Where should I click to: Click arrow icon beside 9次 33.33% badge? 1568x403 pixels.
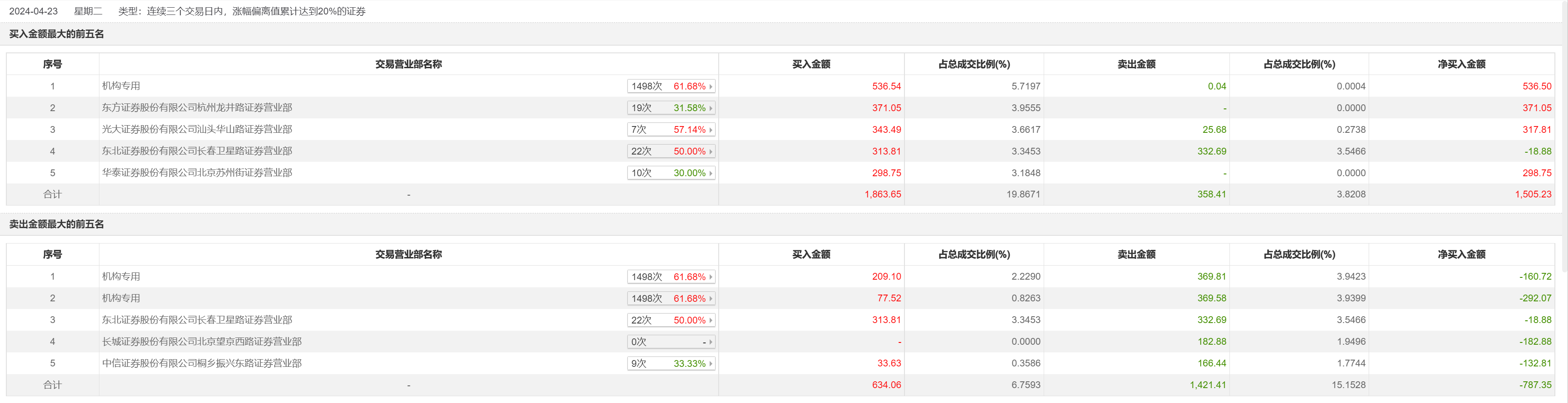pyautogui.click(x=711, y=364)
